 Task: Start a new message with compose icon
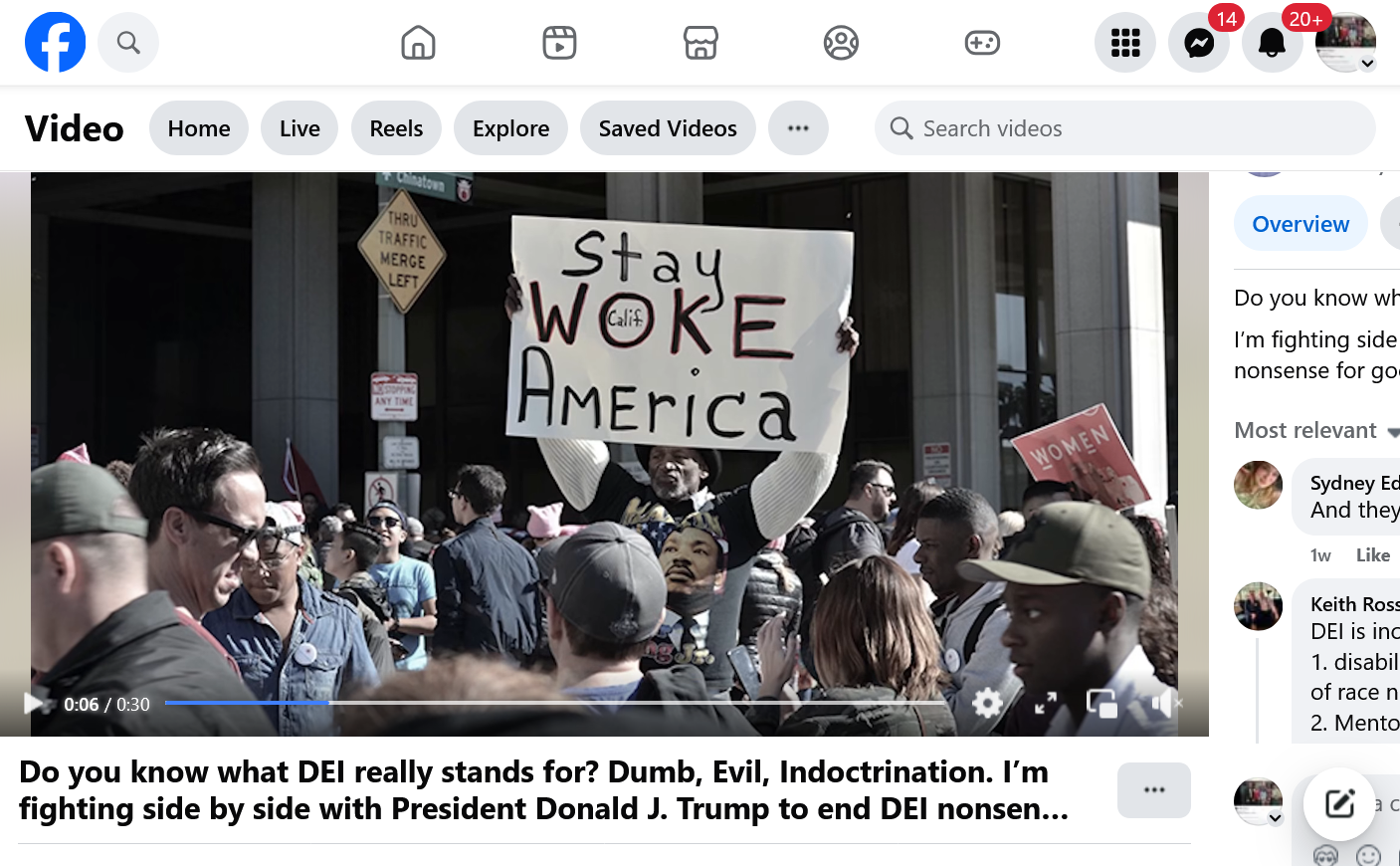[1339, 804]
